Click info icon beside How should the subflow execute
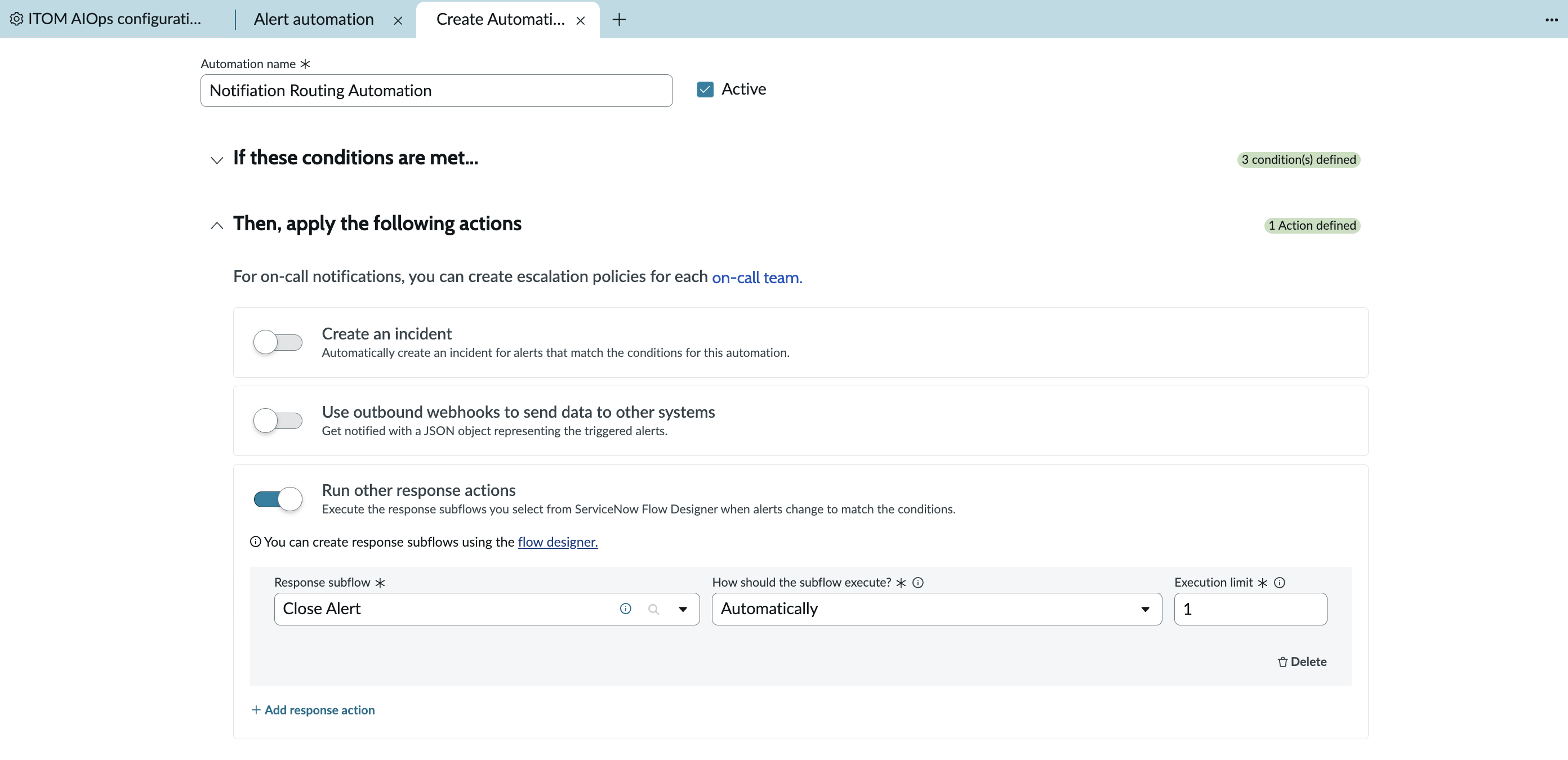The height and width of the screenshot is (760, 1568). tap(918, 582)
